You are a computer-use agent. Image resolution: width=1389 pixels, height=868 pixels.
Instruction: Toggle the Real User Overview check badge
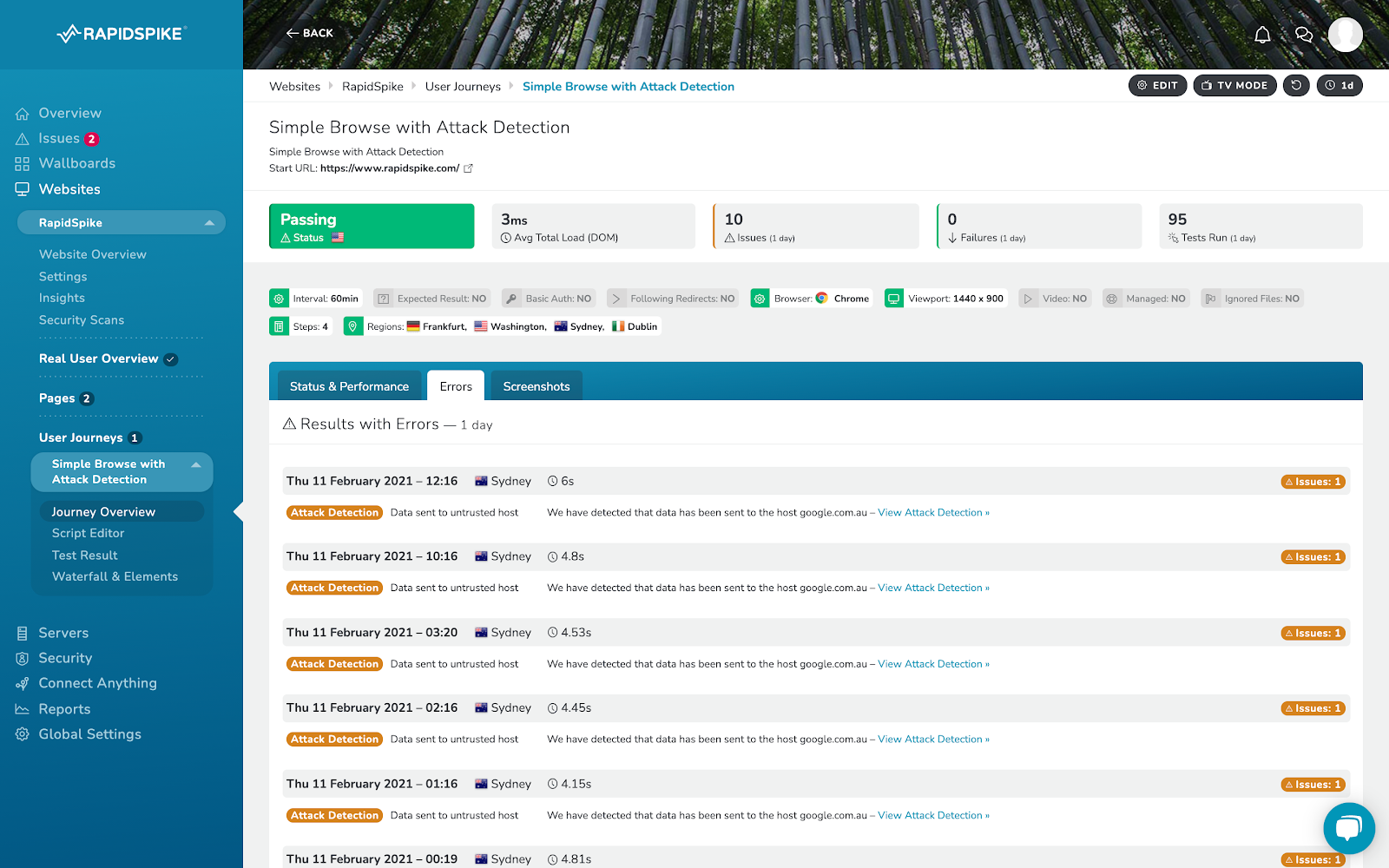tap(171, 359)
